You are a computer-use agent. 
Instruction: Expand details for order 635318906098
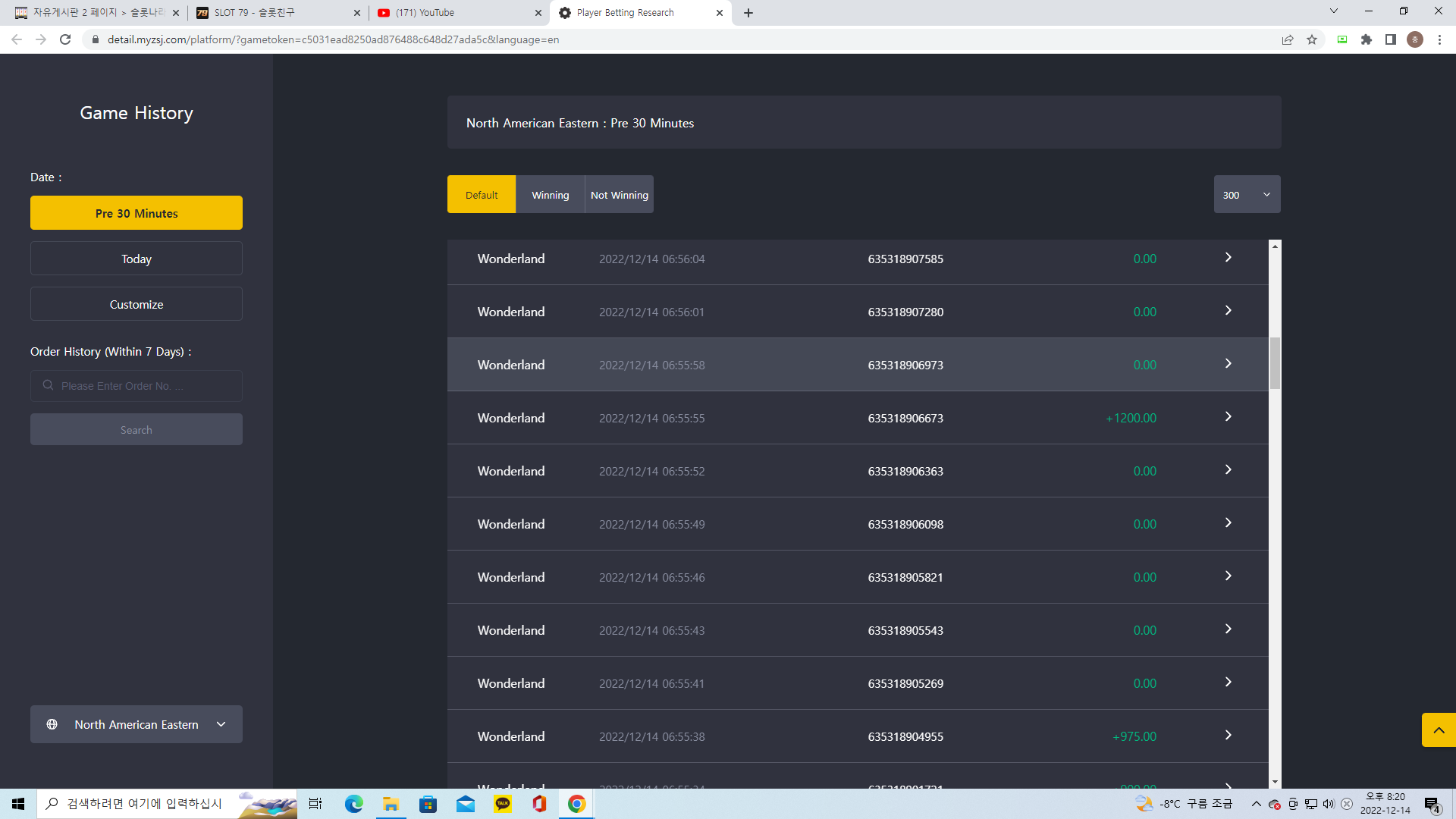coord(1228,523)
